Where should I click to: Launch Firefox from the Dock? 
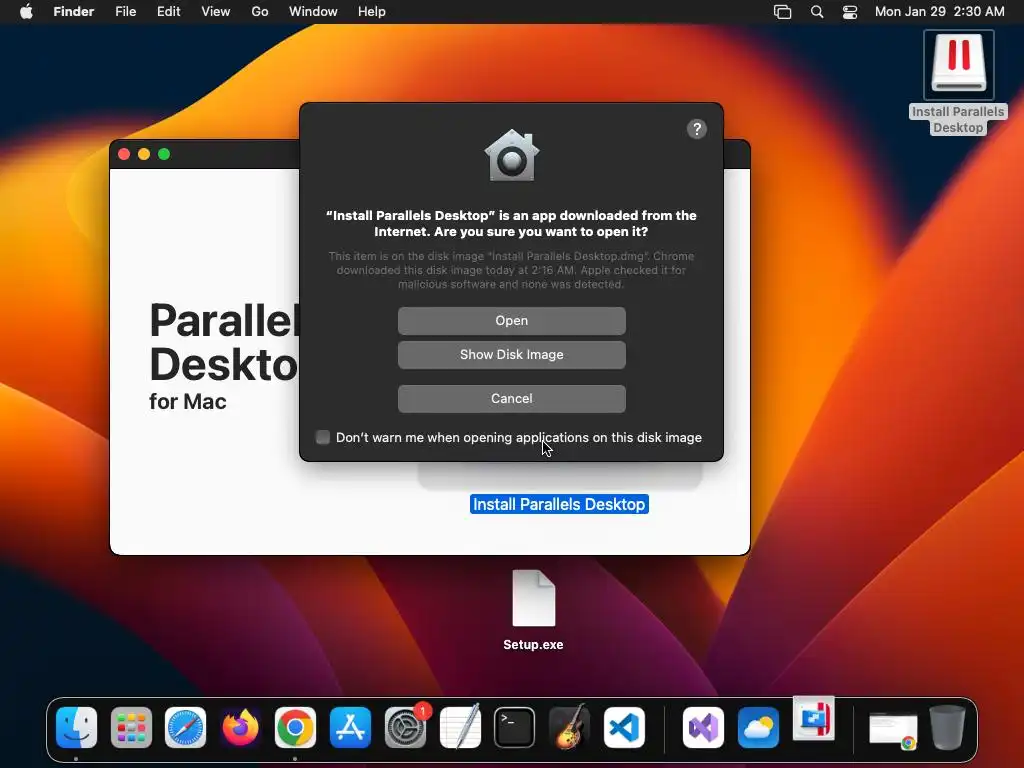240,728
